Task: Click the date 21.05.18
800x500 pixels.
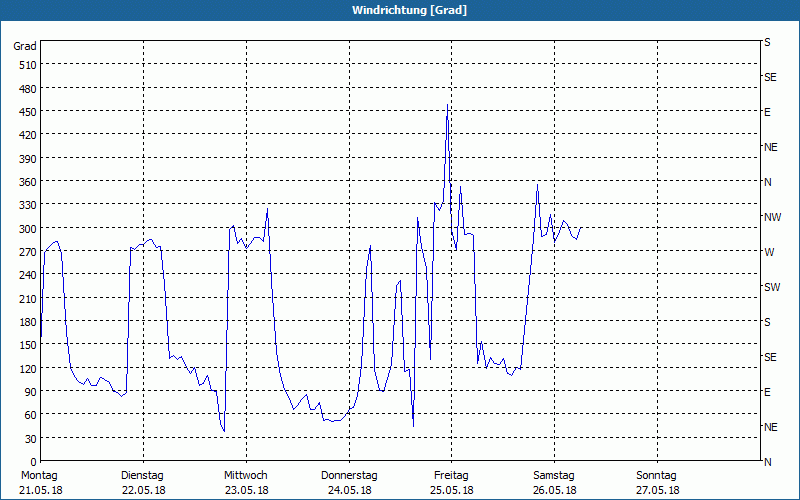Action: pos(41,491)
